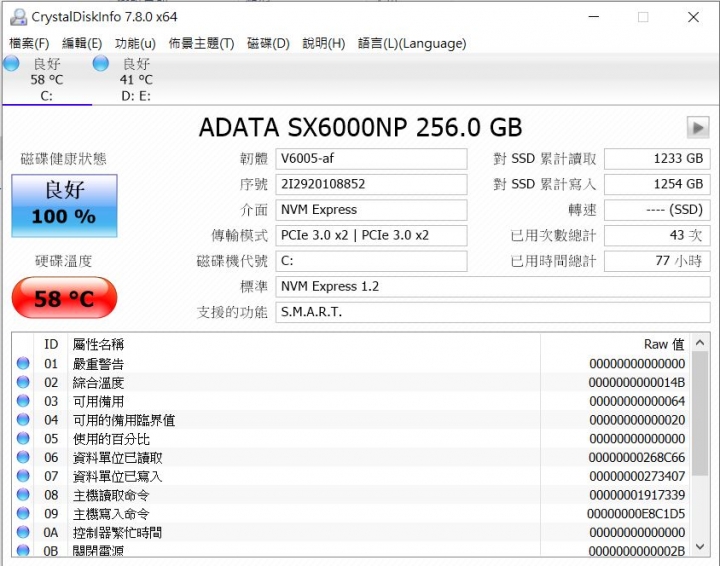This screenshot has height=566, width=720.
Task: Select the 資料單位已寫入 attribute row
Action: pyautogui.click(x=351, y=476)
